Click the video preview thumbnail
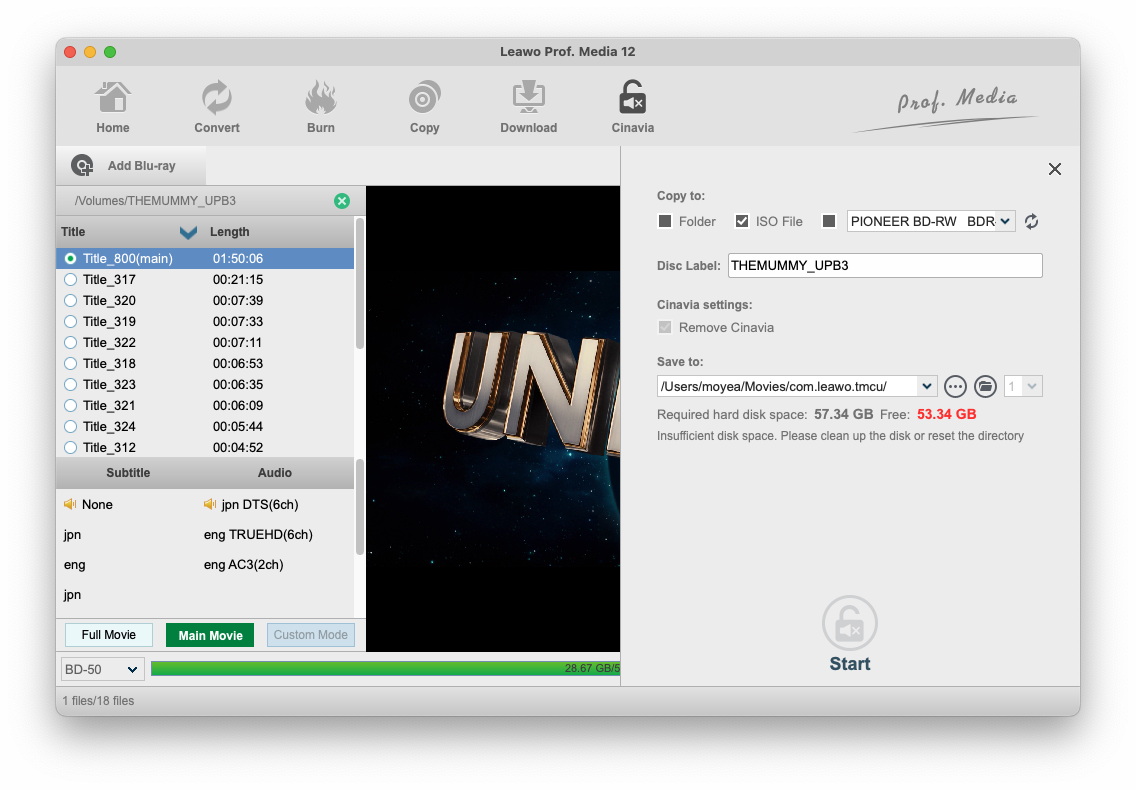The height and width of the screenshot is (790, 1136). click(493, 419)
